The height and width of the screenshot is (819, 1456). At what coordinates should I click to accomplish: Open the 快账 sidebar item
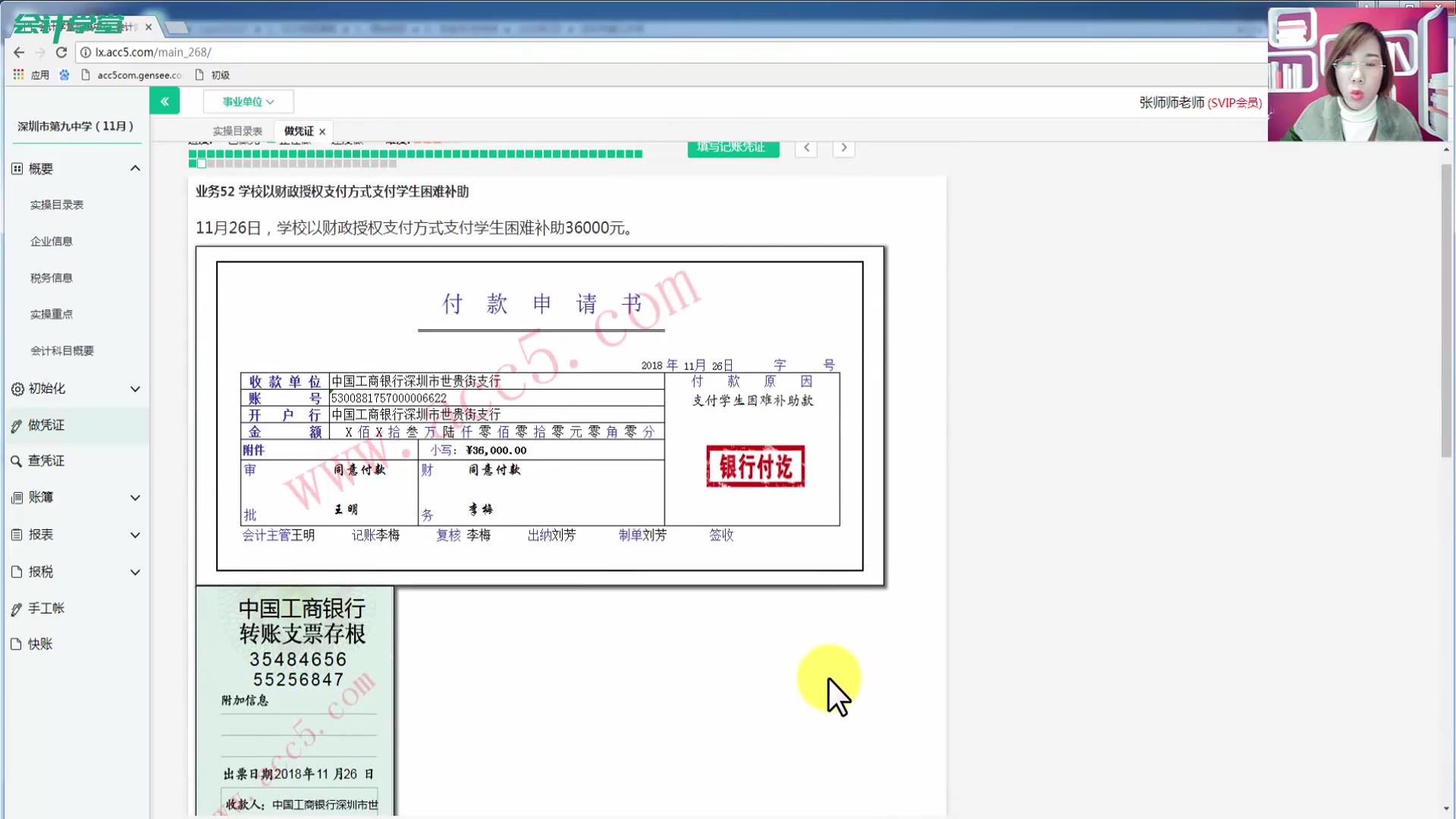(40, 644)
